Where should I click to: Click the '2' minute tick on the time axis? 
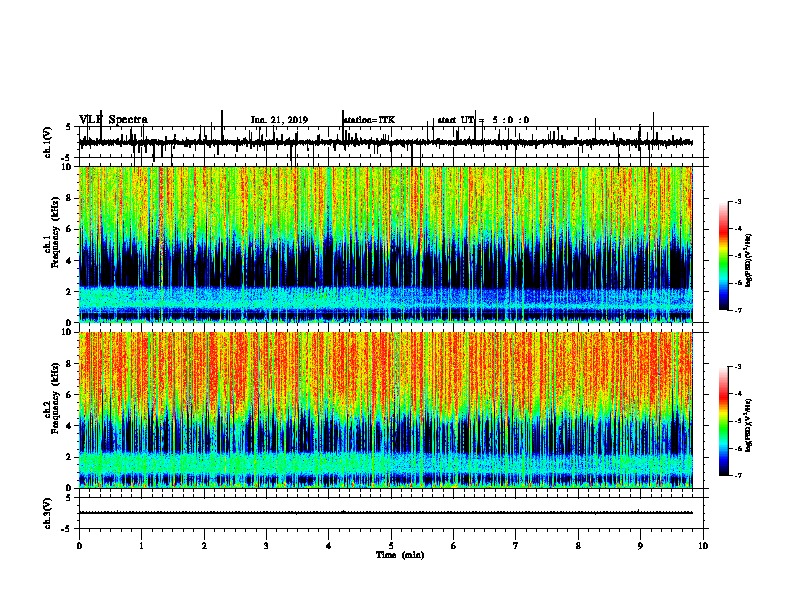(x=204, y=546)
